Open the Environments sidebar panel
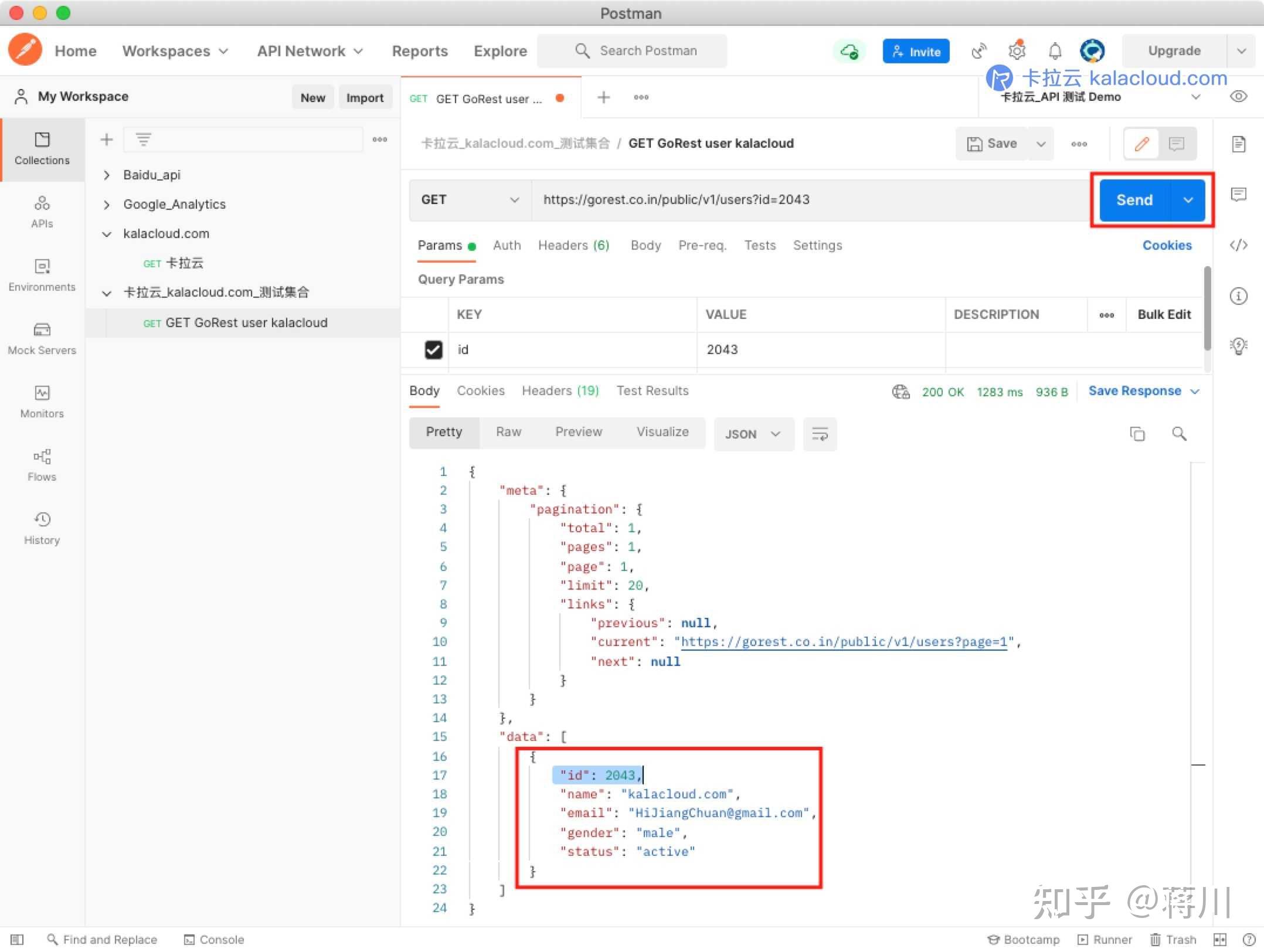Viewport: 1264px width, 952px height. 42,276
